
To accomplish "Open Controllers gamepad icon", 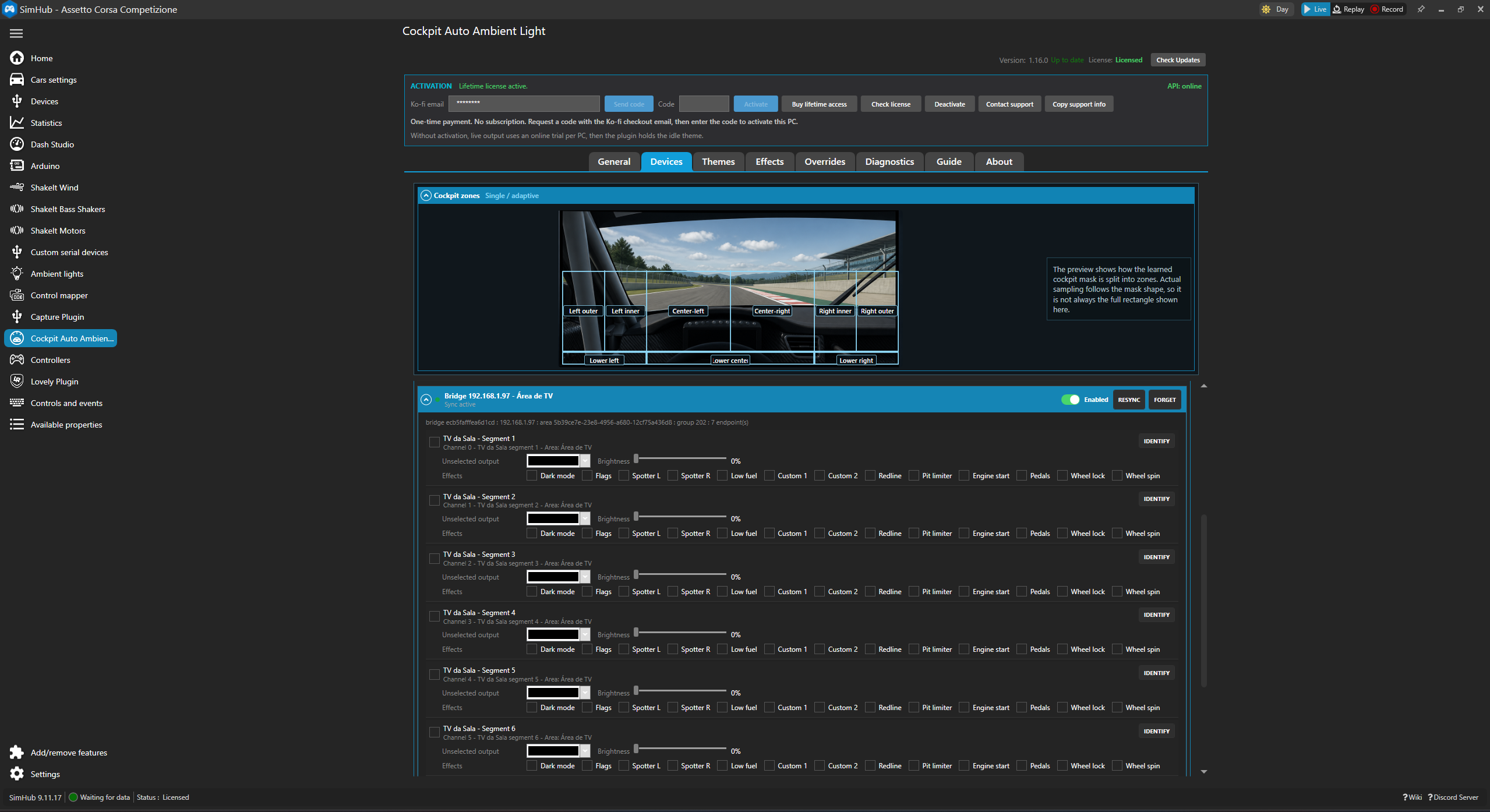I will click(17, 359).
